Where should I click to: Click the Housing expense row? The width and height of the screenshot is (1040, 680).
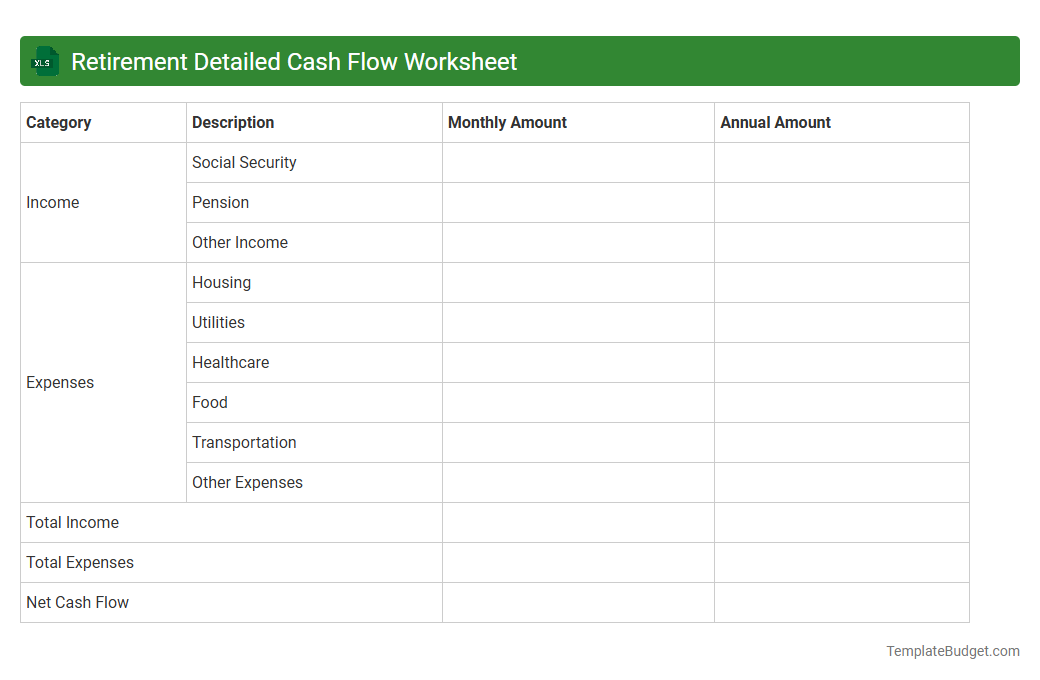pos(222,282)
